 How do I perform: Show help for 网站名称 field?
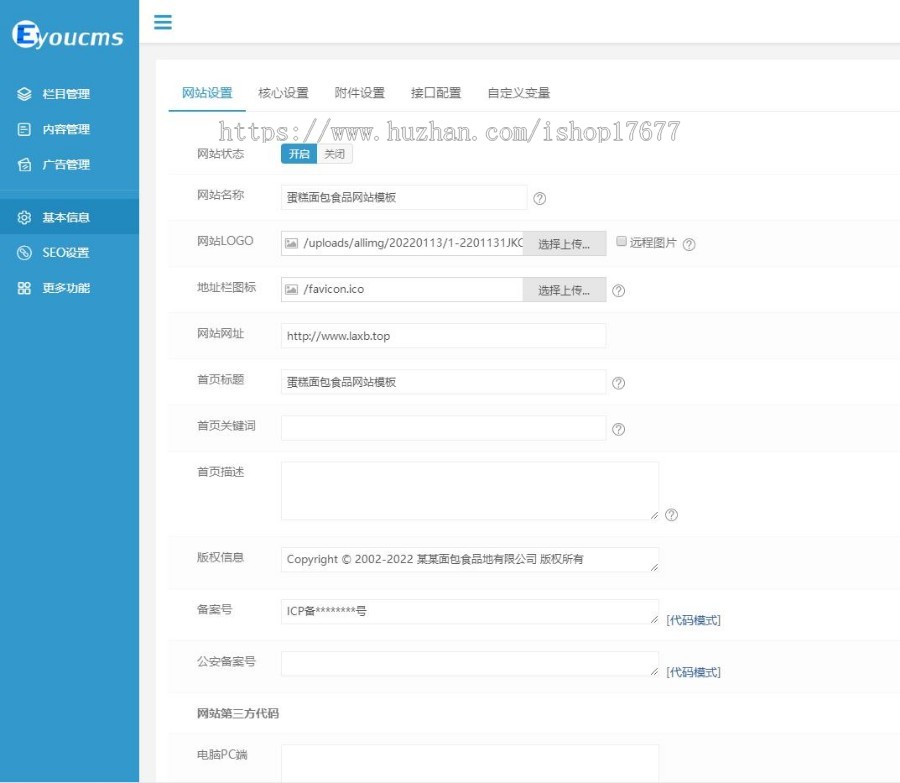540,199
